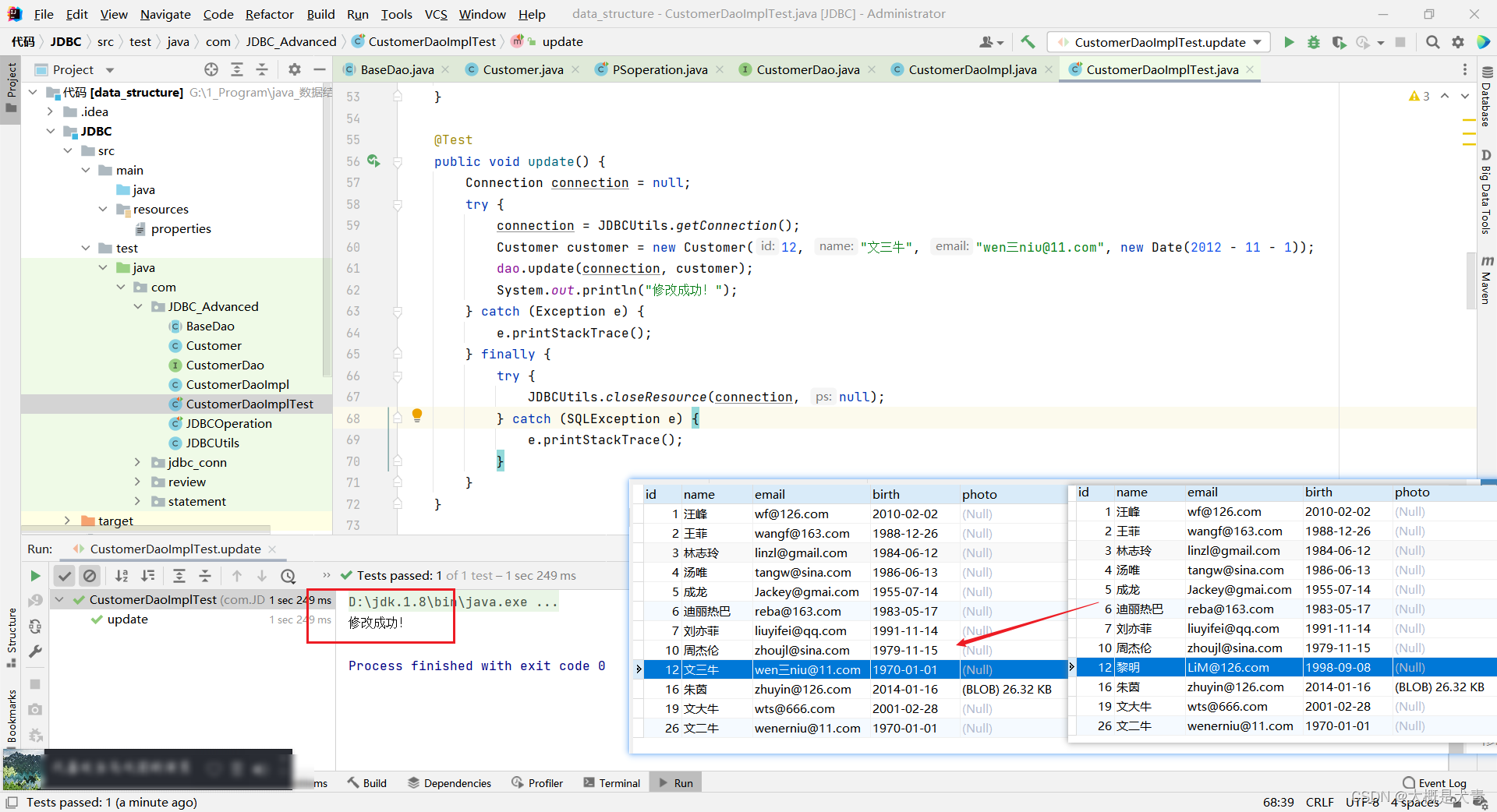Screen dimensions: 1497x812
Task: Expand the jdbc_conn folder in project tree
Action: (x=138, y=462)
